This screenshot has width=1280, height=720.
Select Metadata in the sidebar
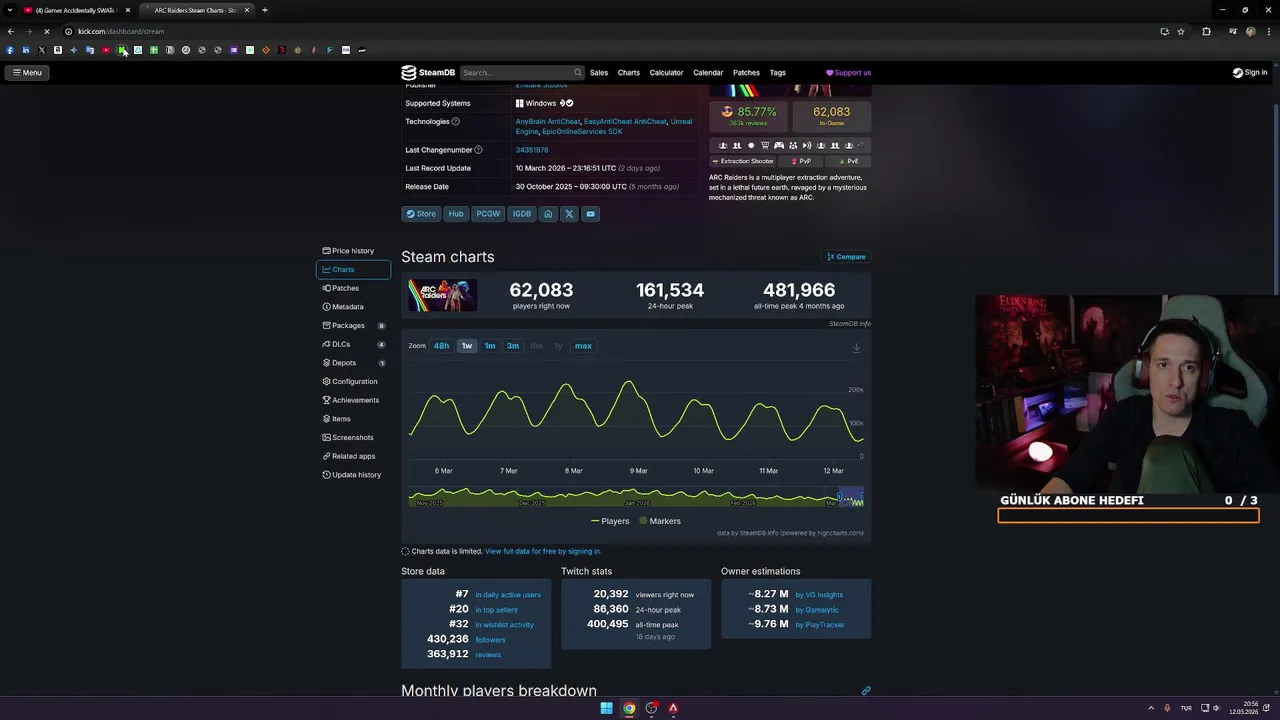click(x=353, y=307)
